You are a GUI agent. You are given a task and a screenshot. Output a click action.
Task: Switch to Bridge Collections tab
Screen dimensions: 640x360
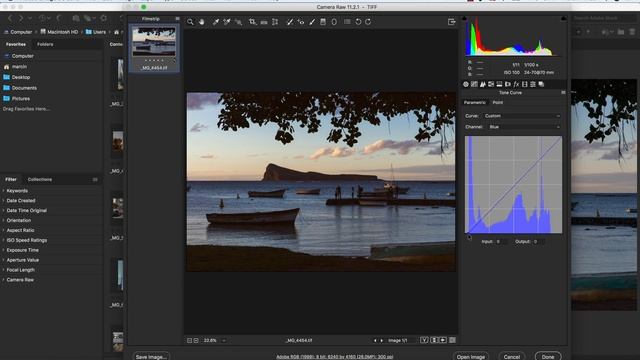(40, 179)
